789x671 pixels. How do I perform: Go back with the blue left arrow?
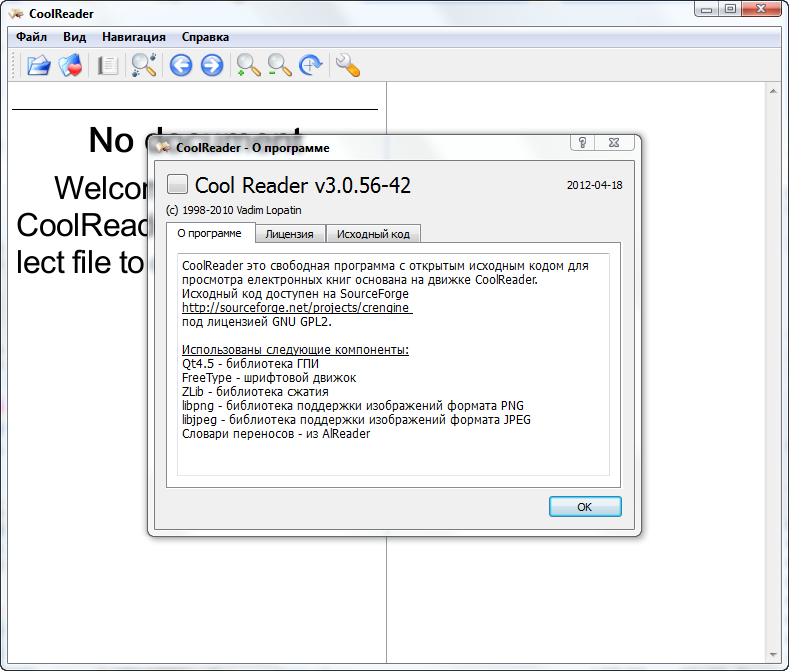(181, 65)
